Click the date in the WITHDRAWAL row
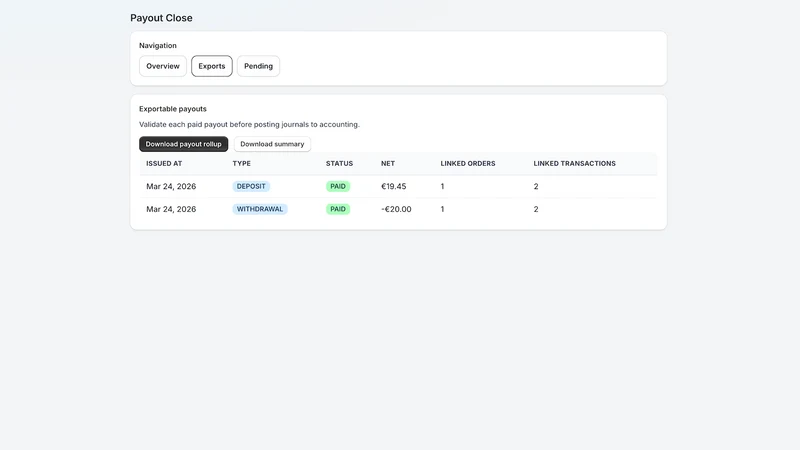 tap(171, 209)
